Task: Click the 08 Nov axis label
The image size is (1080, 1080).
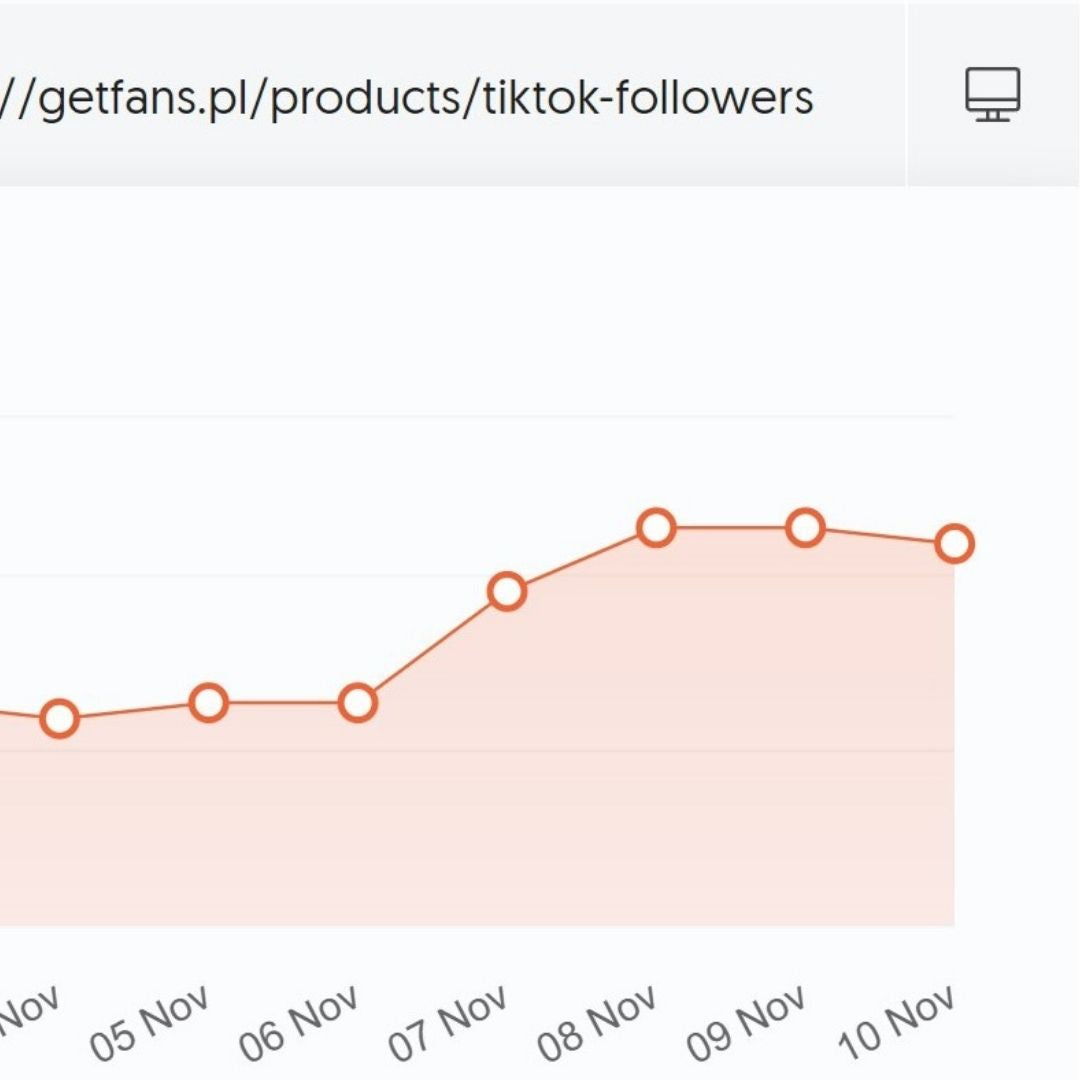Action: tap(598, 1022)
